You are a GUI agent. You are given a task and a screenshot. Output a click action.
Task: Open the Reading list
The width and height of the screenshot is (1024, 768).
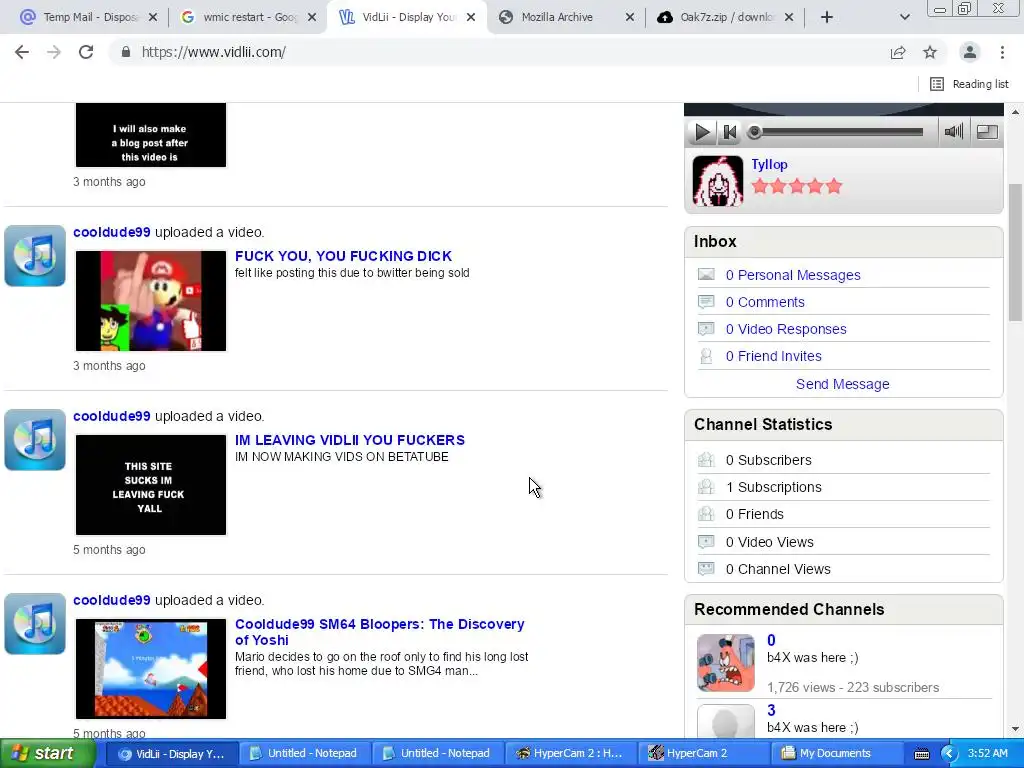(x=970, y=84)
